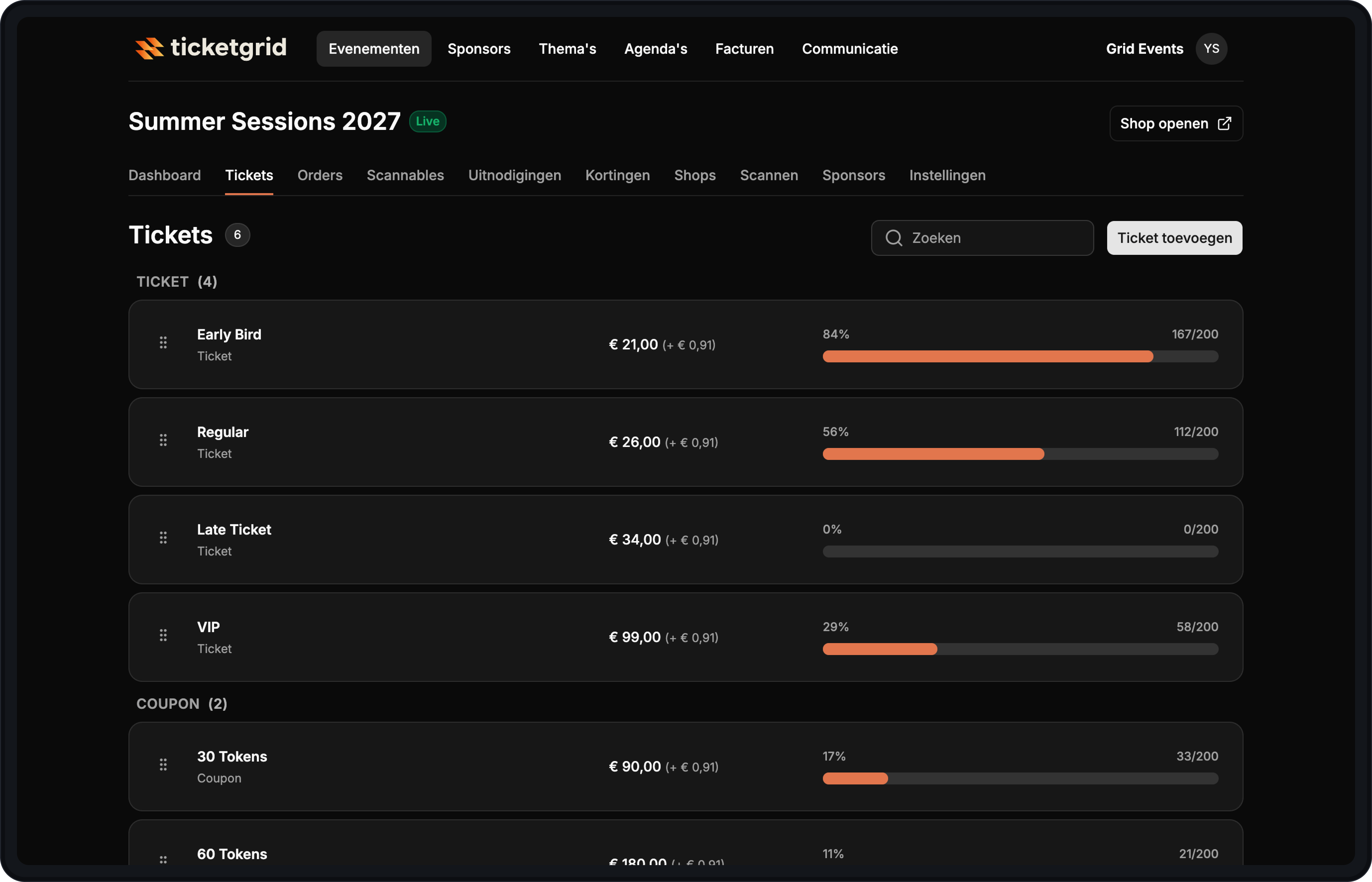Viewport: 1372px width, 882px height.
Task: Click the price € 21,00
Action: pos(633,344)
